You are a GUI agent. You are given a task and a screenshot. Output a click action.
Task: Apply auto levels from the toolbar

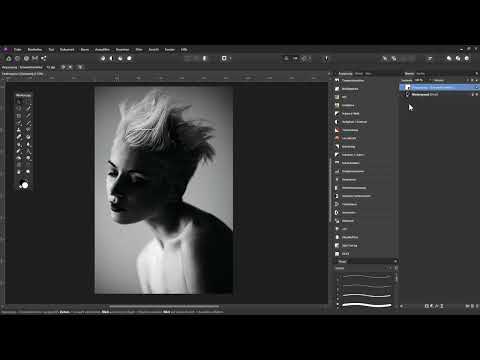(103, 58)
